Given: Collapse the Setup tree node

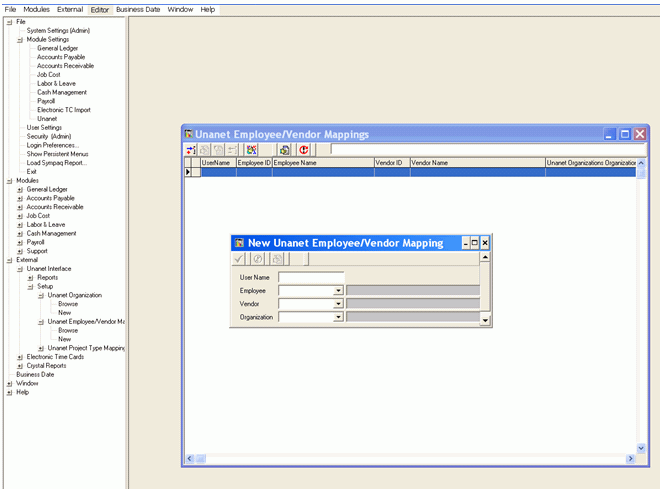Looking at the screenshot, I should coord(30,287).
